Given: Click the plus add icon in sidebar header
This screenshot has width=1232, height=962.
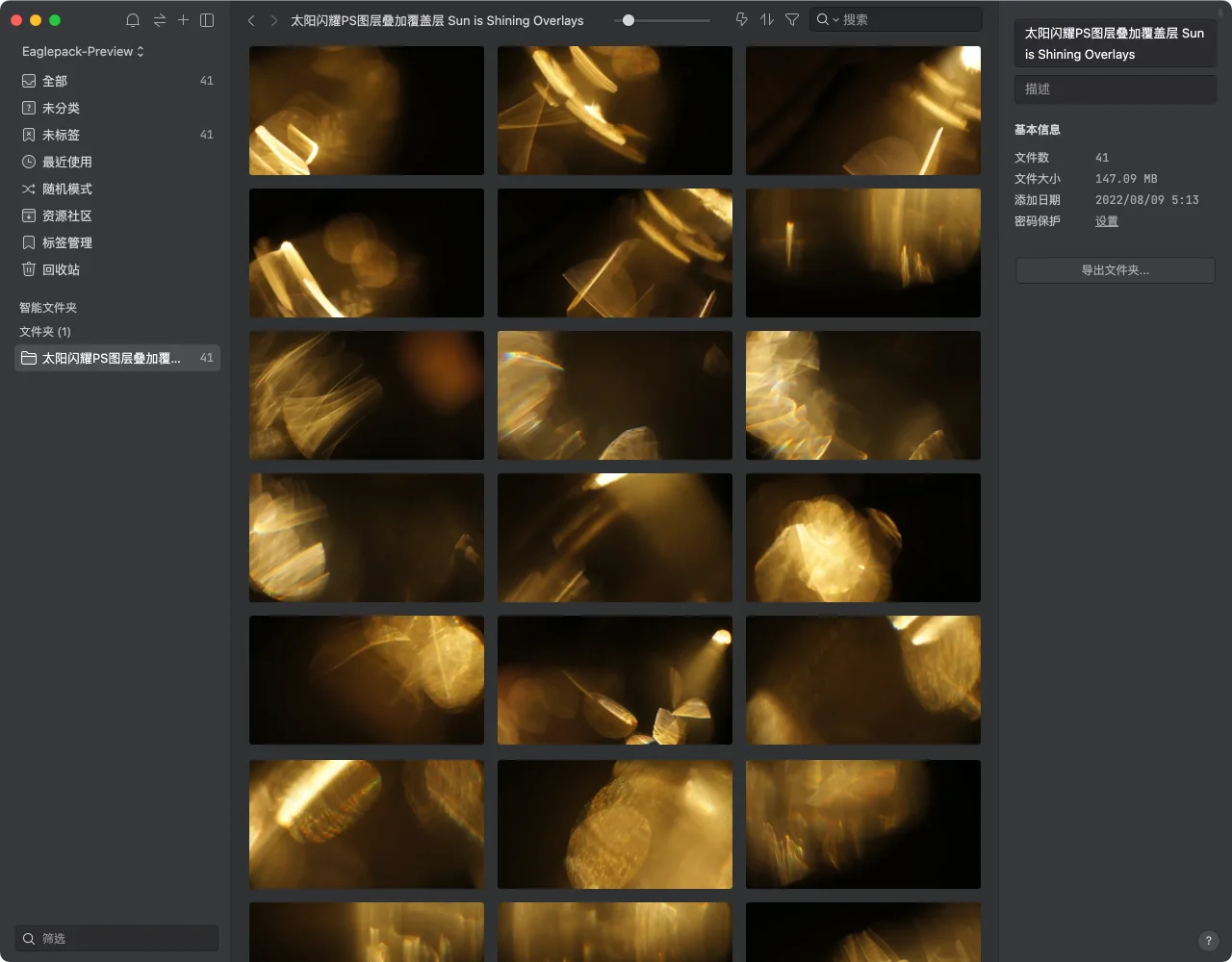Looking at the screenshot, I should [x=183, y=19].
